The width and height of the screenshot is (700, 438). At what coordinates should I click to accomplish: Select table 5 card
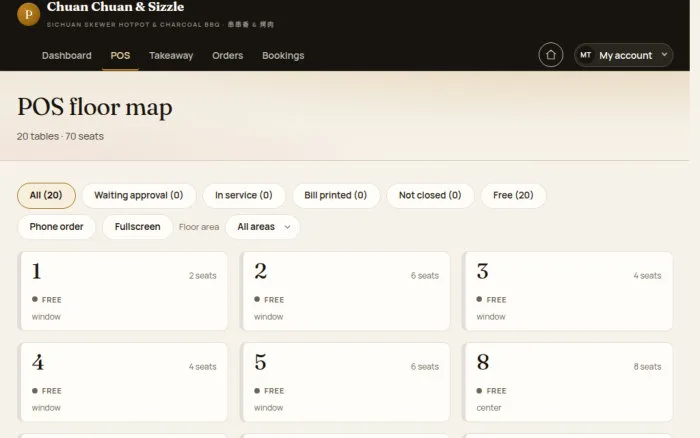(345, 382)
